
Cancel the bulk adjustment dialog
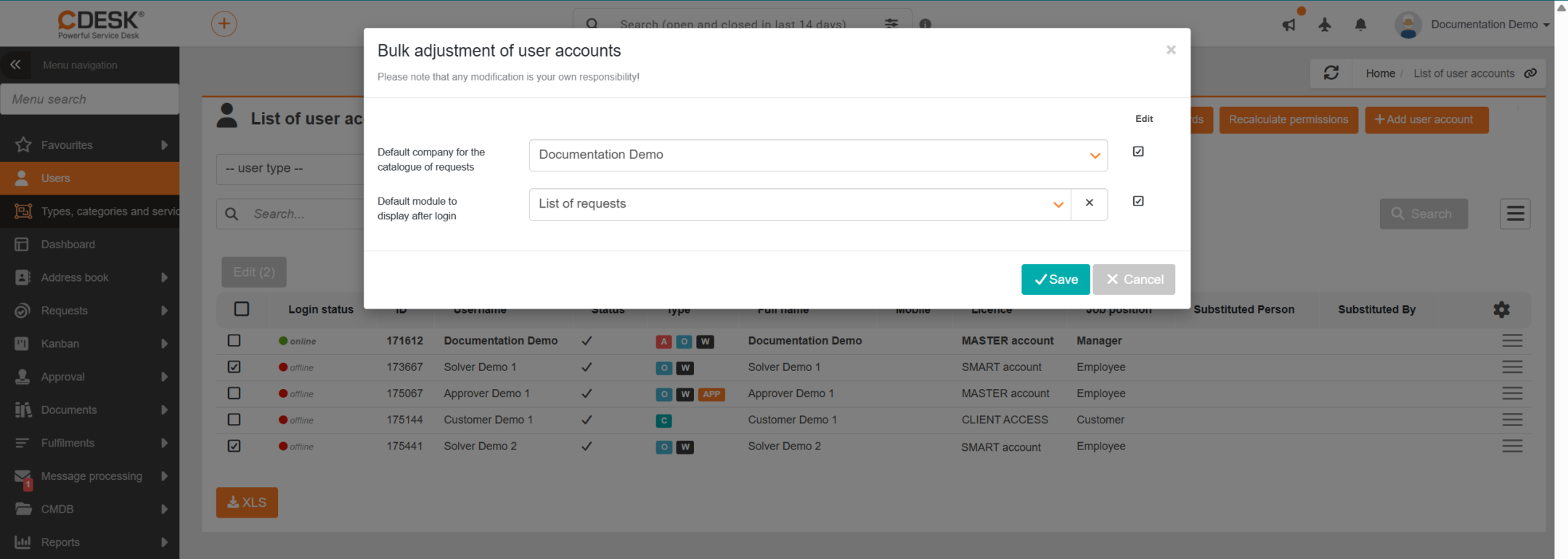tap(1134, 279)
